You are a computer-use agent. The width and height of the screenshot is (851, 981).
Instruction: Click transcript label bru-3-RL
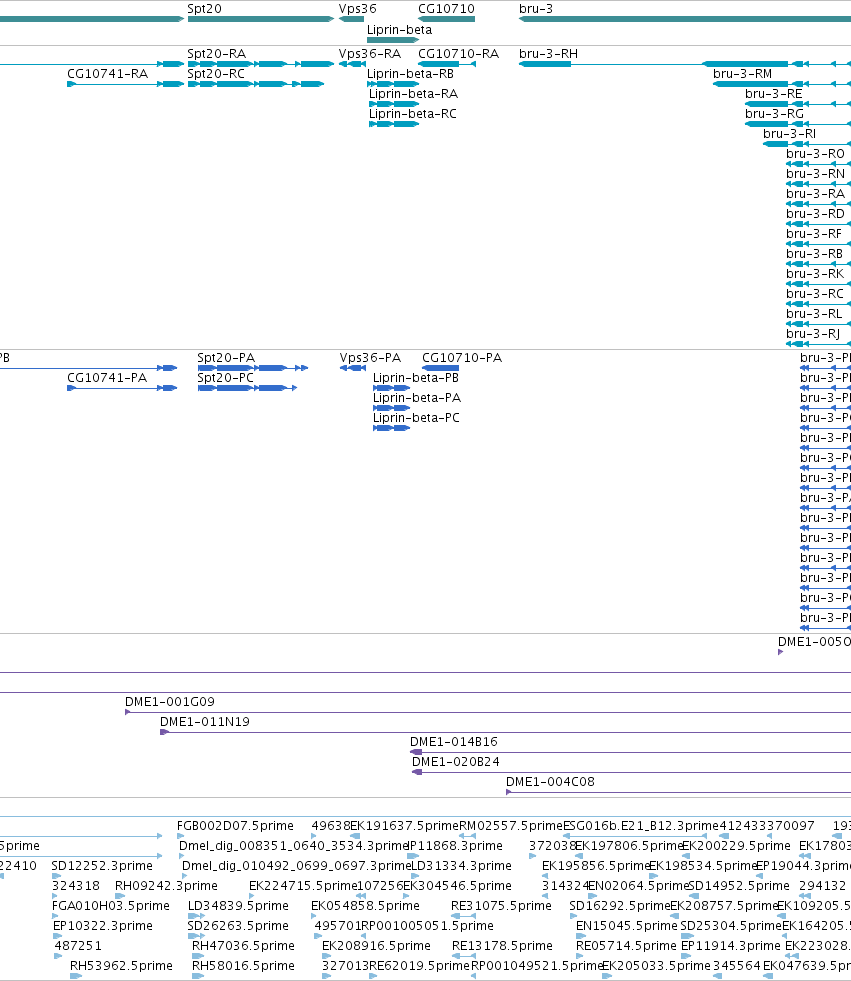(x=814, y=314)
